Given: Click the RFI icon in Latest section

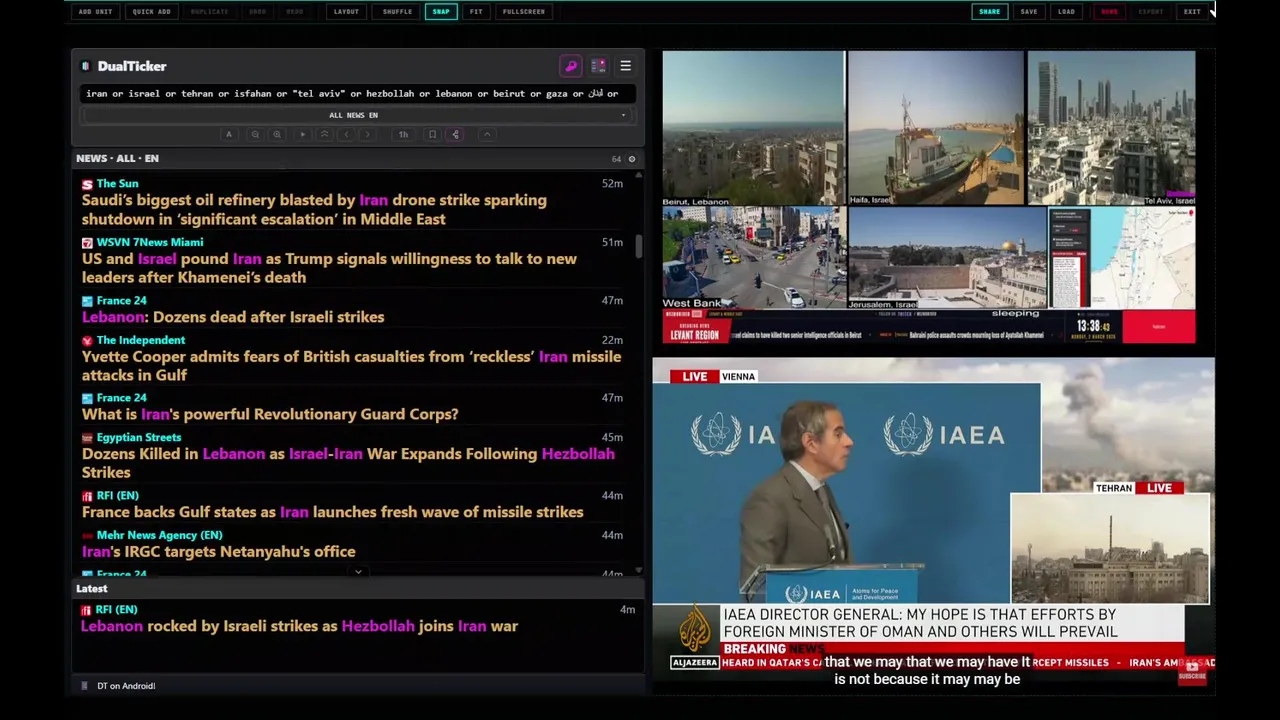Looking at the screenshot, I should click(x=87, y=609).
